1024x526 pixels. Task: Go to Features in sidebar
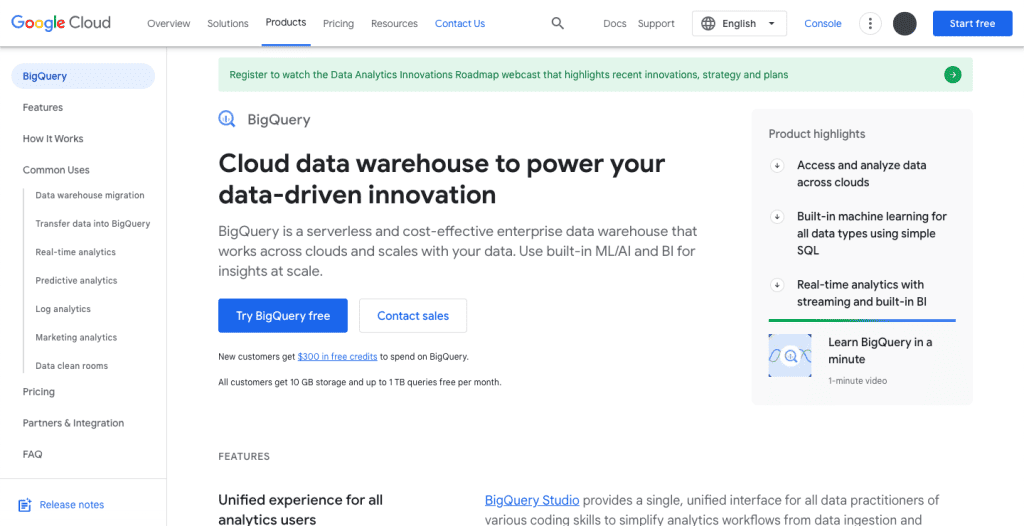(x=42, y=107)
